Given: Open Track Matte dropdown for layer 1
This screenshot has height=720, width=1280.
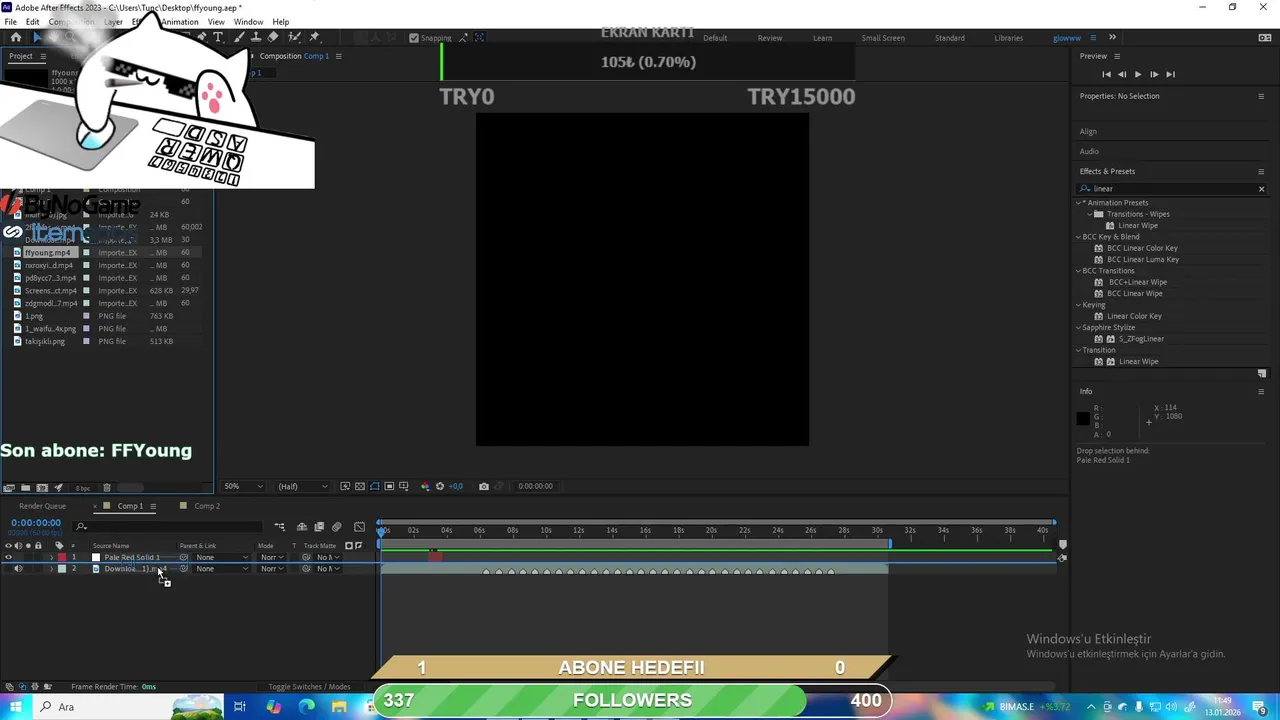Looking at the screenshot, I should click(x=328, y=557).
